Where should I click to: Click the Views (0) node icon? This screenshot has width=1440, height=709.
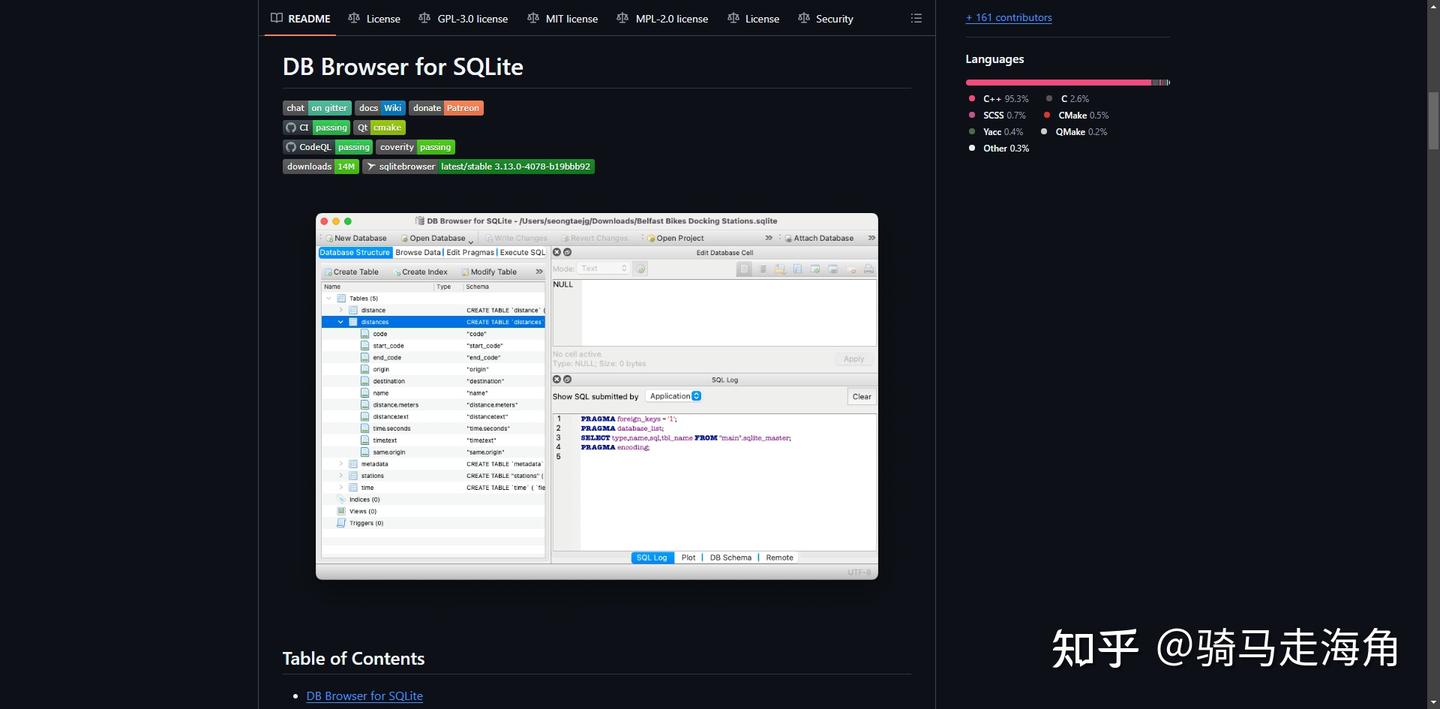tap(341, 511)
